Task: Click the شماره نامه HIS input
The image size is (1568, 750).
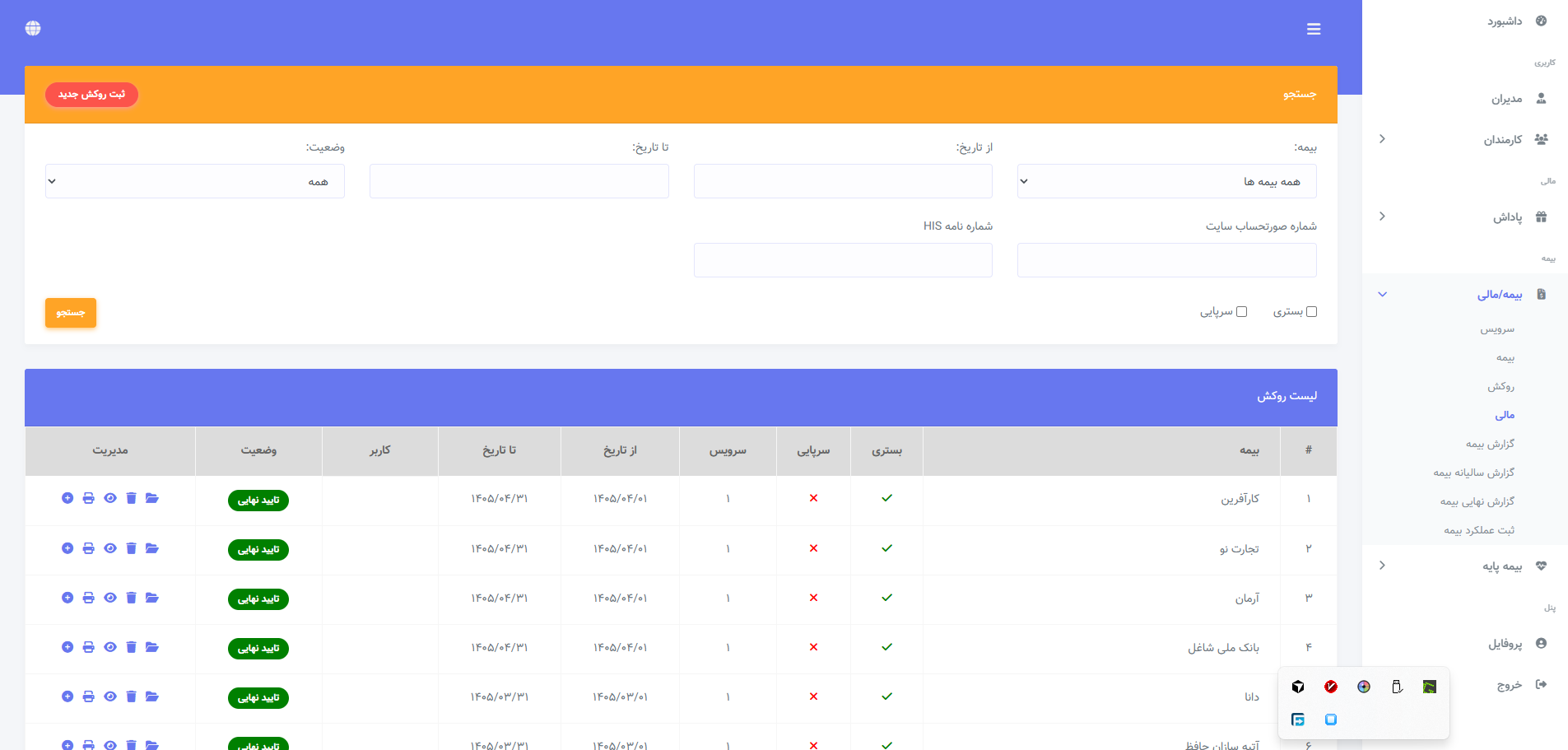Action: click(x=843, y=260)
